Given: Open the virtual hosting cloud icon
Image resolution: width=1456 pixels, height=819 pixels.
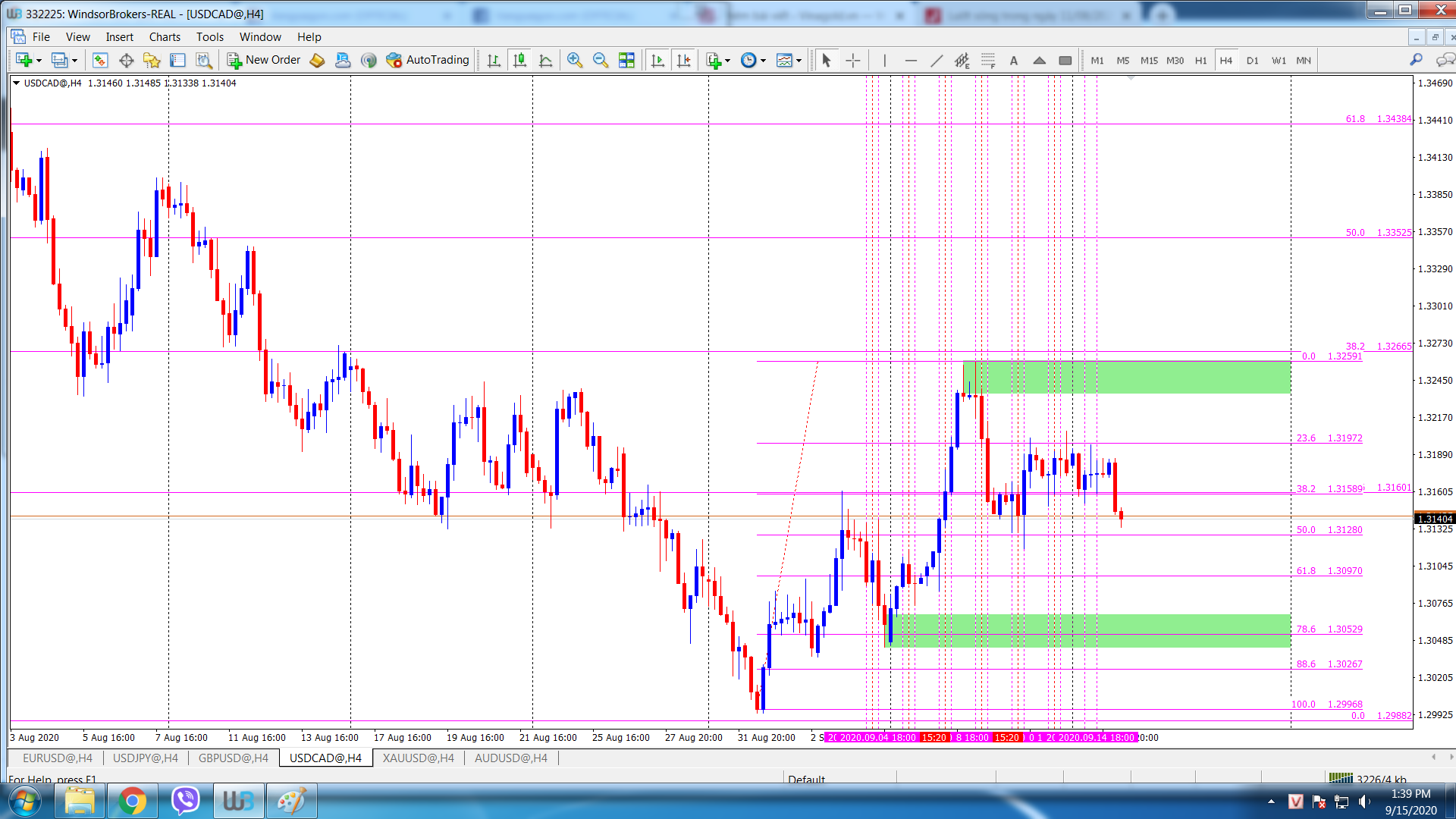Looking at the screenshot, I should pos(343,60).
